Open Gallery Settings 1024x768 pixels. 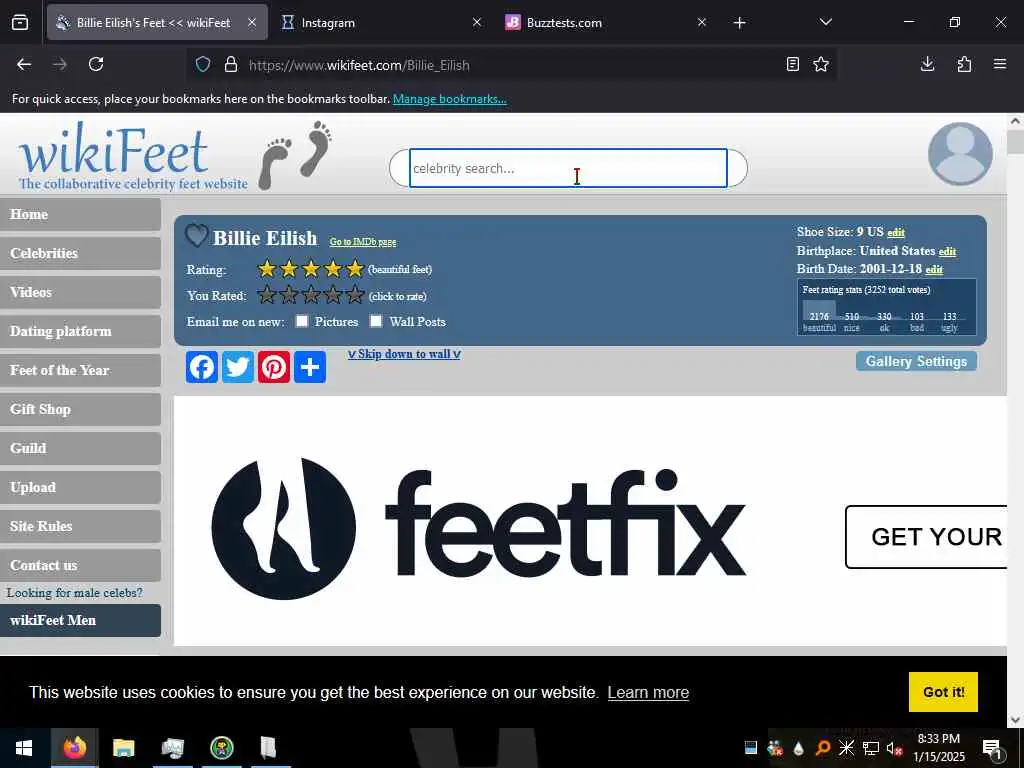(x=916, y=361)
